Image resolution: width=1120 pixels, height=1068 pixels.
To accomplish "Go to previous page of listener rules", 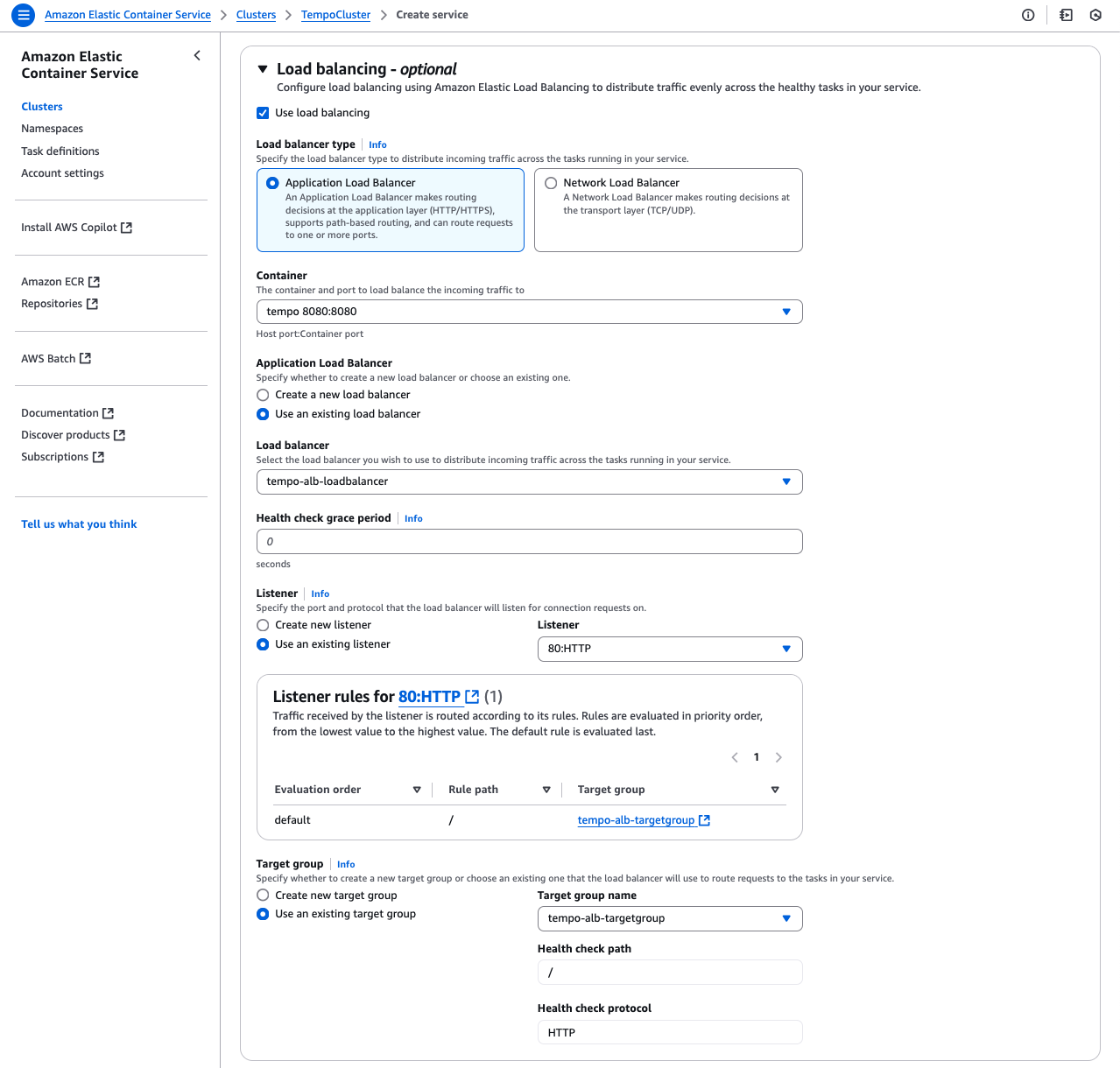I will tap(735, 757).
